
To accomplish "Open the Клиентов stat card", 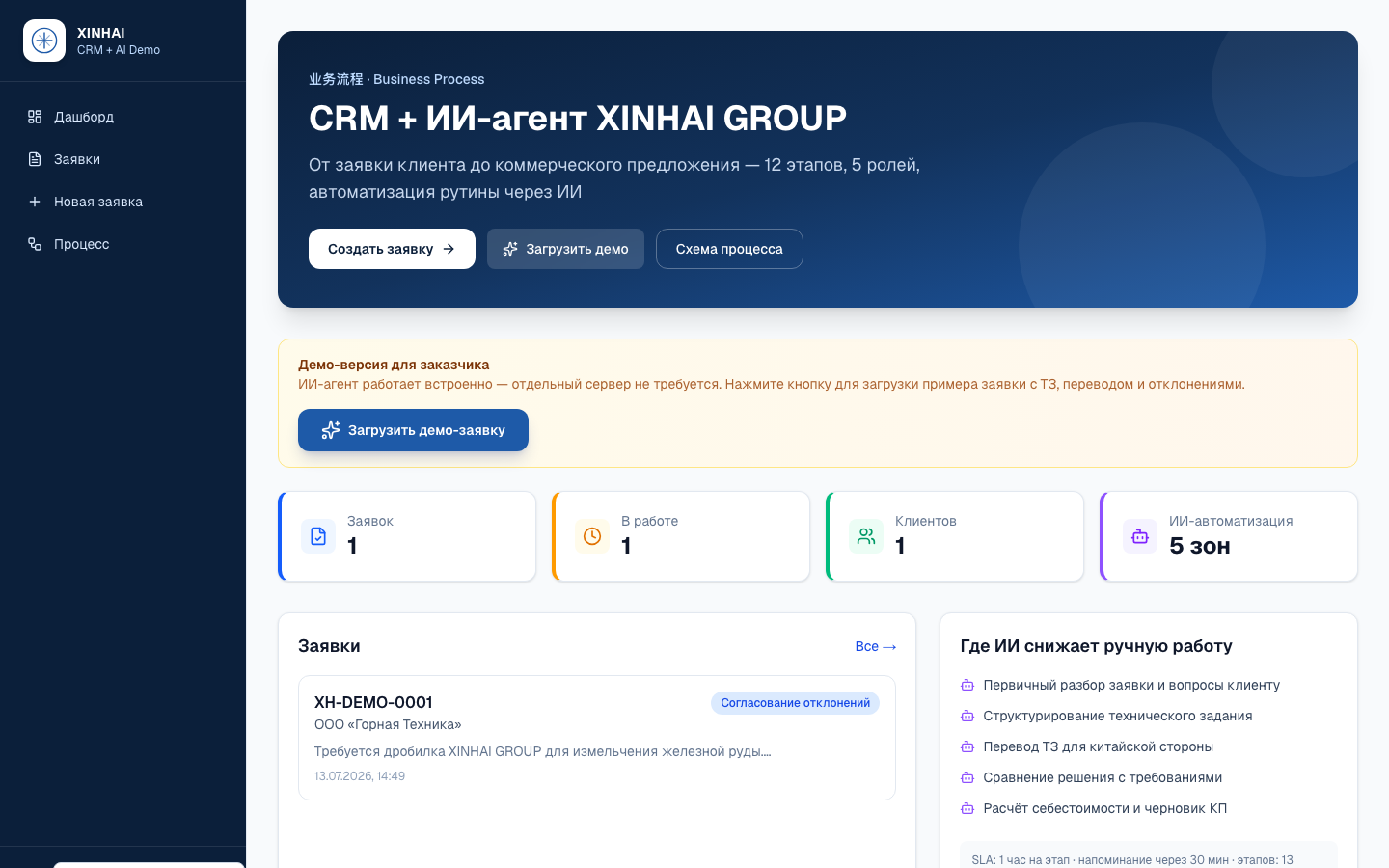I will point(955,536).
